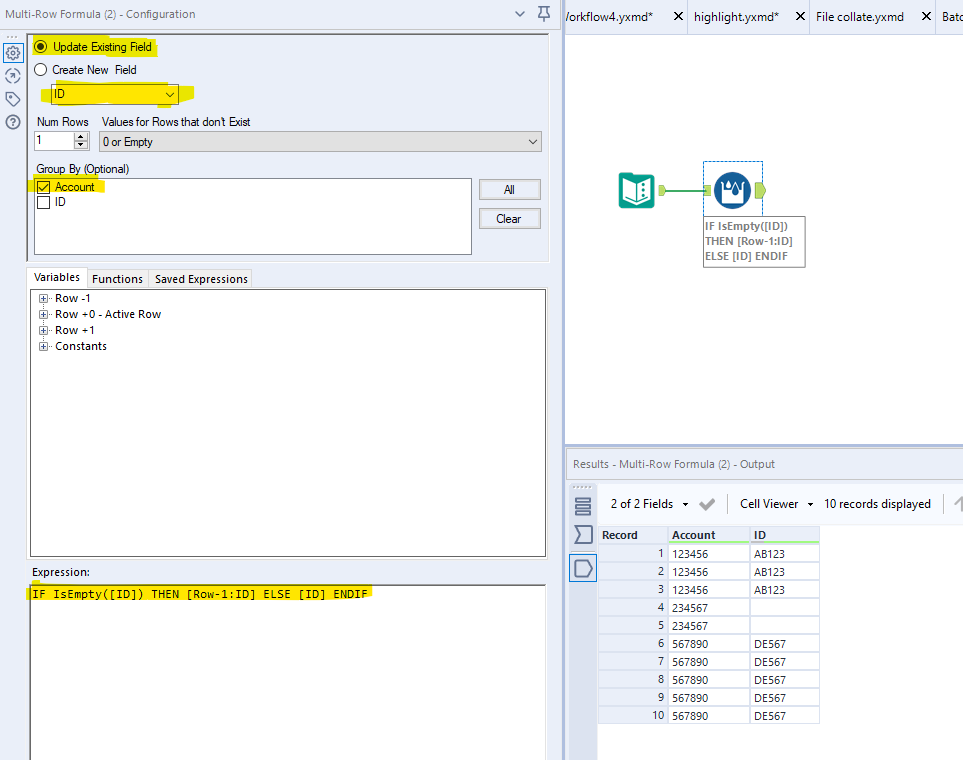Uncheck the Account checkbox under Group By
Screen dimensions: 963x760
(x=42, y=186)
